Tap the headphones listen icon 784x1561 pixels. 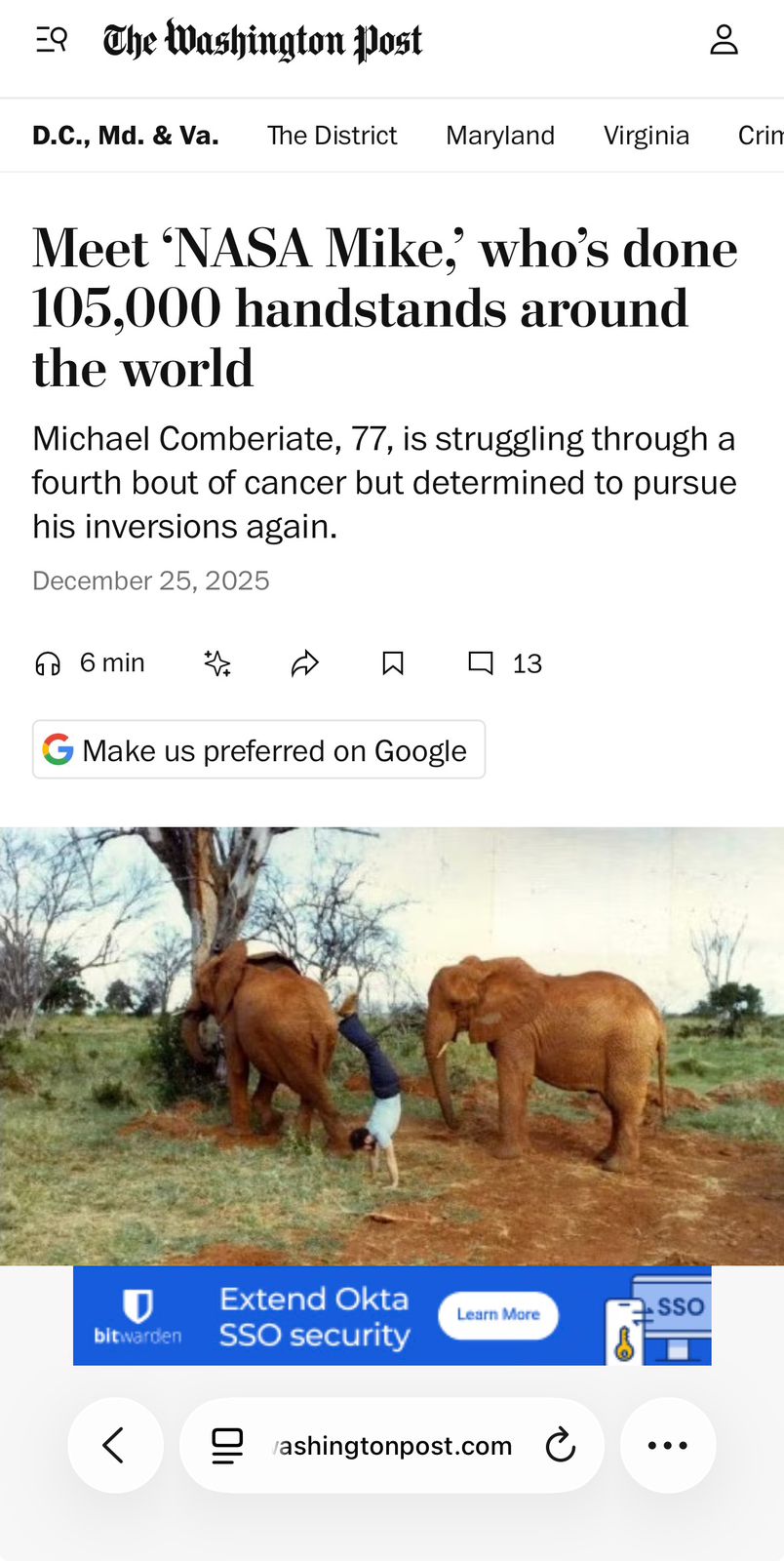(x=48, y=664)
